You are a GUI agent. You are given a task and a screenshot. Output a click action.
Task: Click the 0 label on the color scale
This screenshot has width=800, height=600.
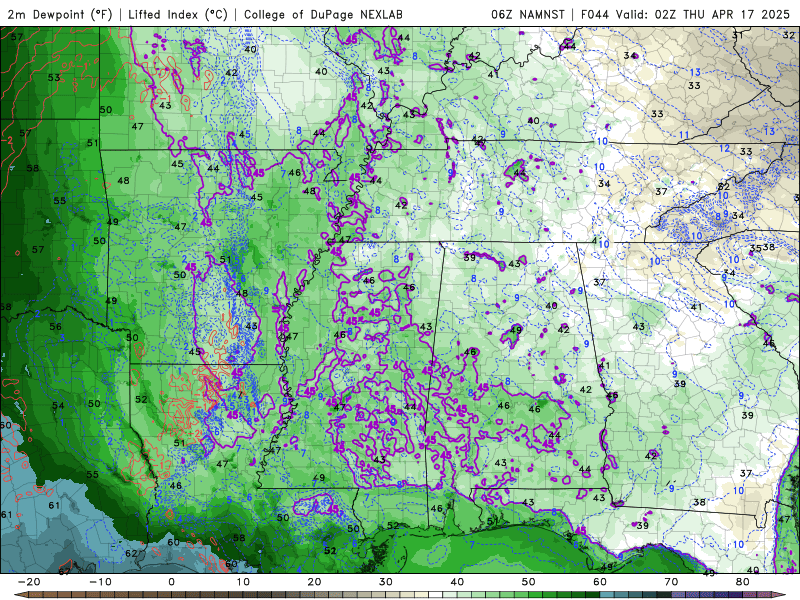click(x=171, y=582)
